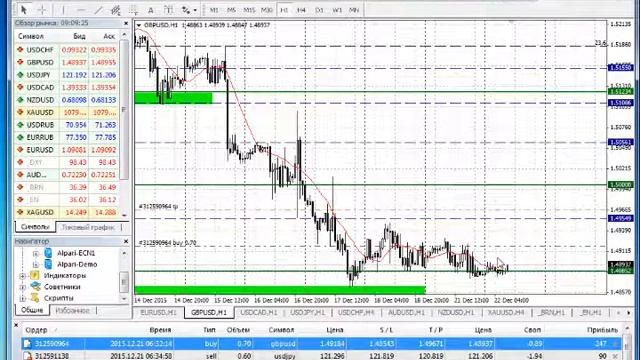Sort orders by Прибыль column
The height and width of the screenshot is (360, 640).
[602, 330]
